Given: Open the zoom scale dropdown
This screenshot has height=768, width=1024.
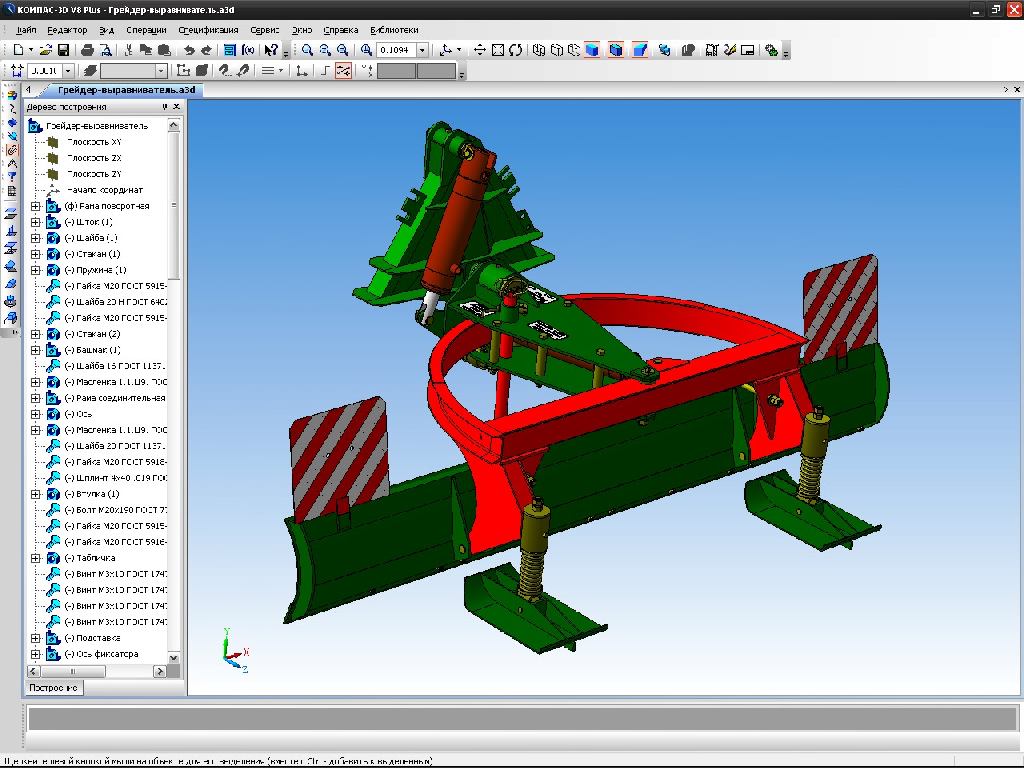Looking at the screenshot, I should tap(422, 50).
